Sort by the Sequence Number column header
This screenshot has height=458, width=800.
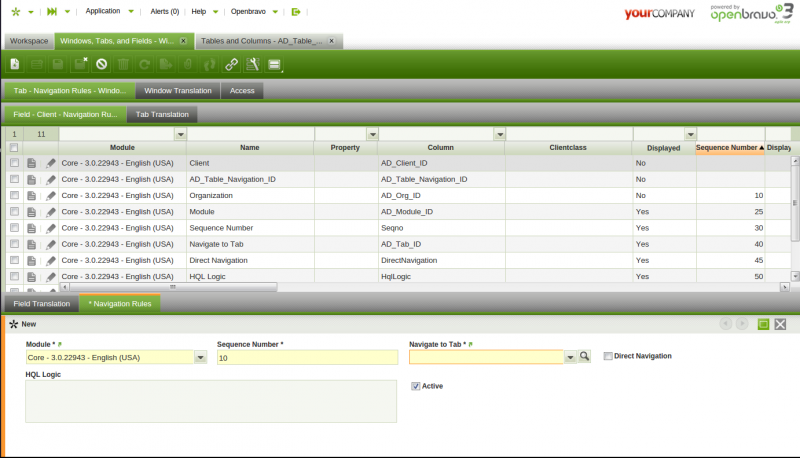pyautogui.click(x=728, y=147)
